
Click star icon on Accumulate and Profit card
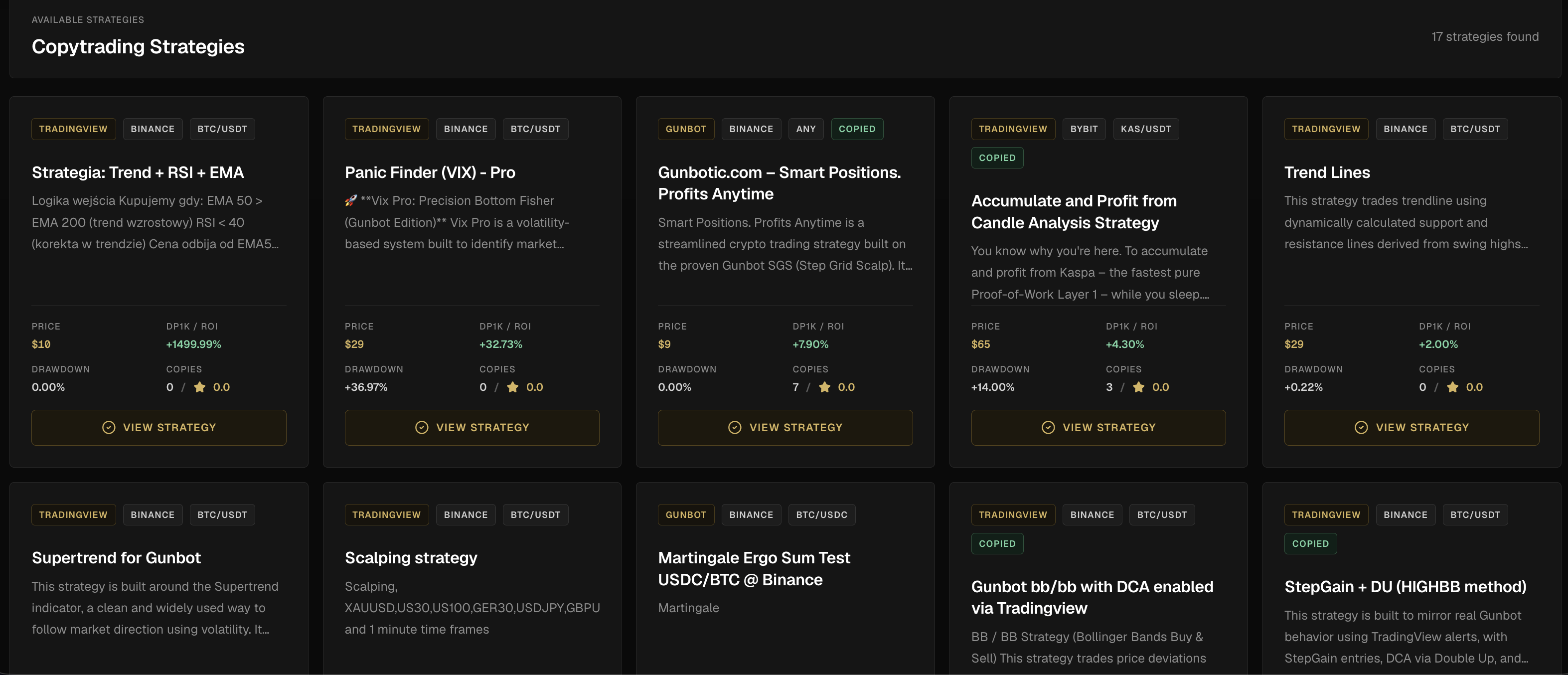tap(1138, 387)
